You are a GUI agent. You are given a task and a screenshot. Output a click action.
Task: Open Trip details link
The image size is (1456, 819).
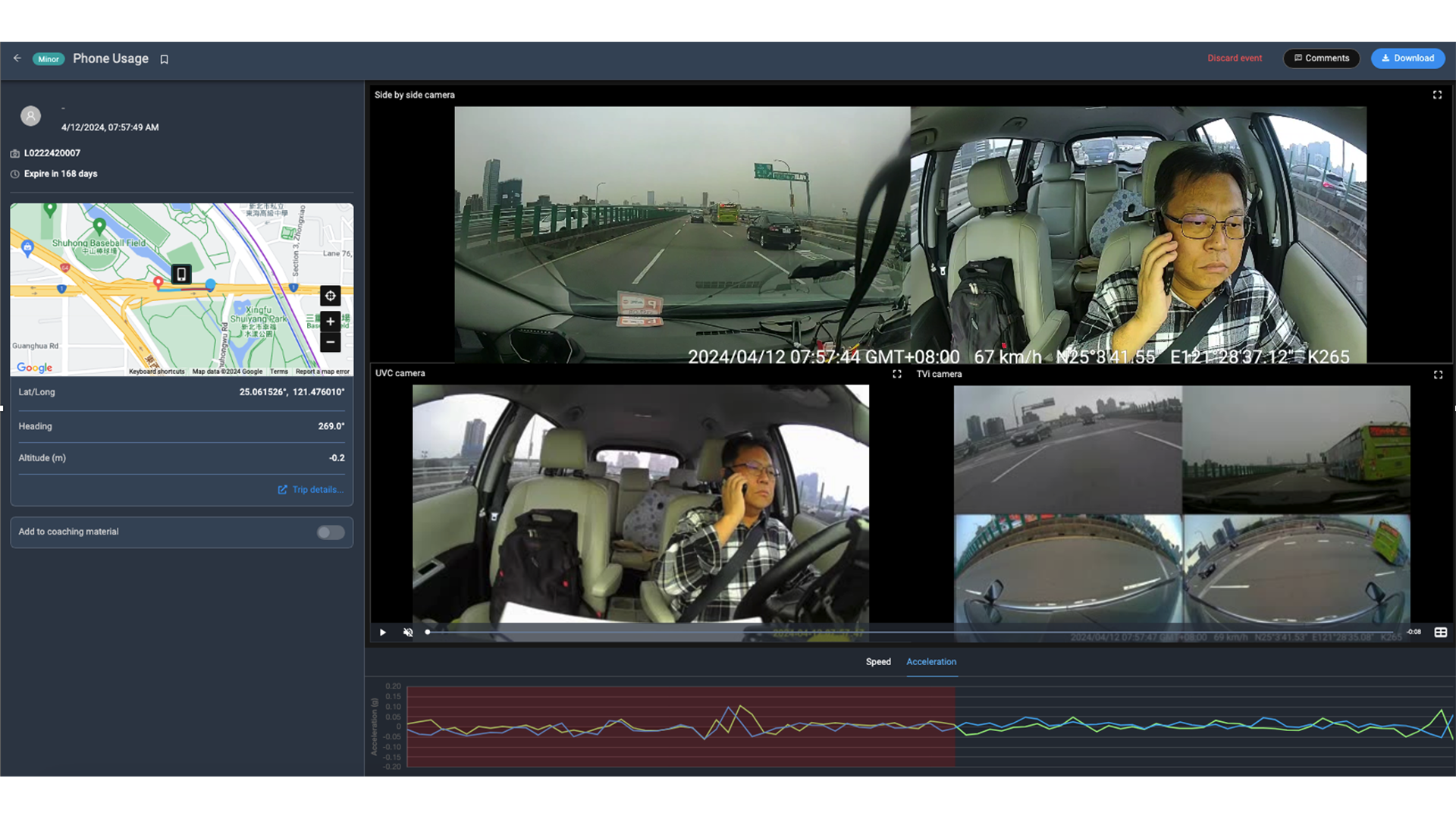[311, 490]
